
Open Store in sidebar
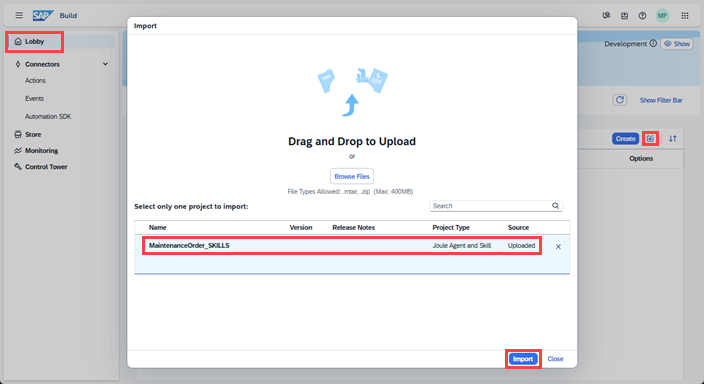(x=33, y=134)
